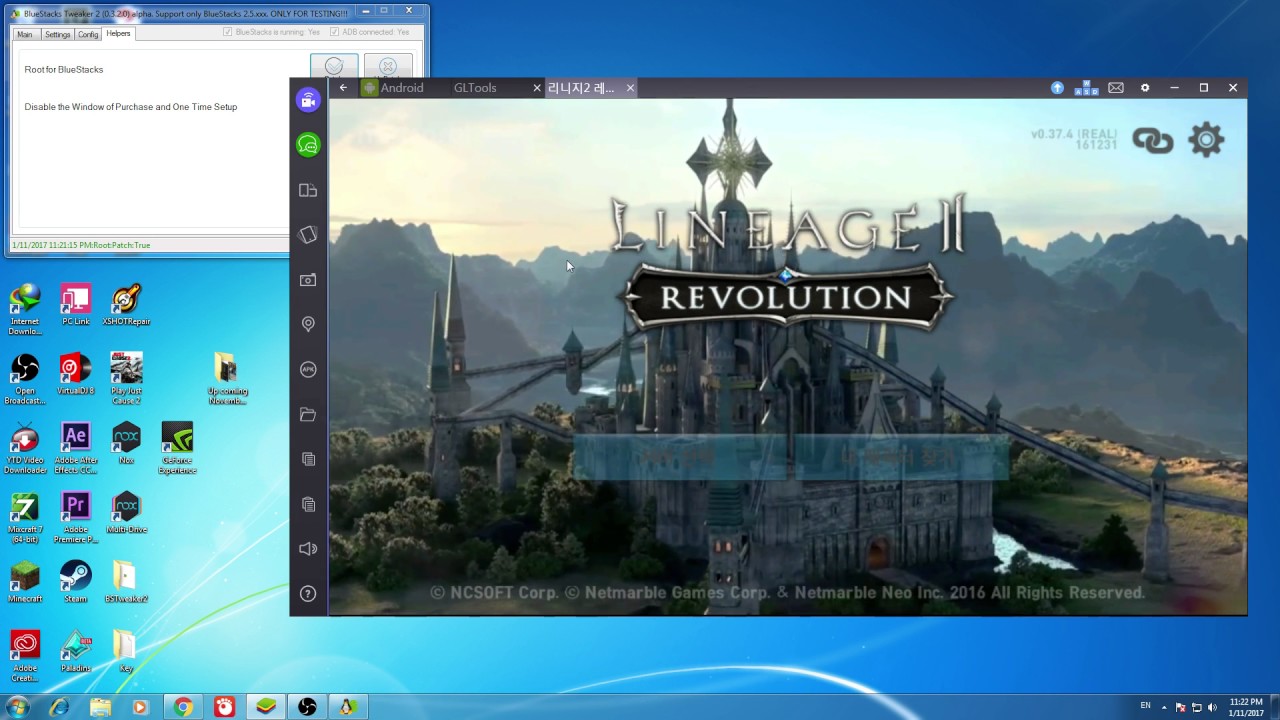This screenshot has height=720, width=1280.
Task: Click the green check Patch button for root
Action: (334, 66)
